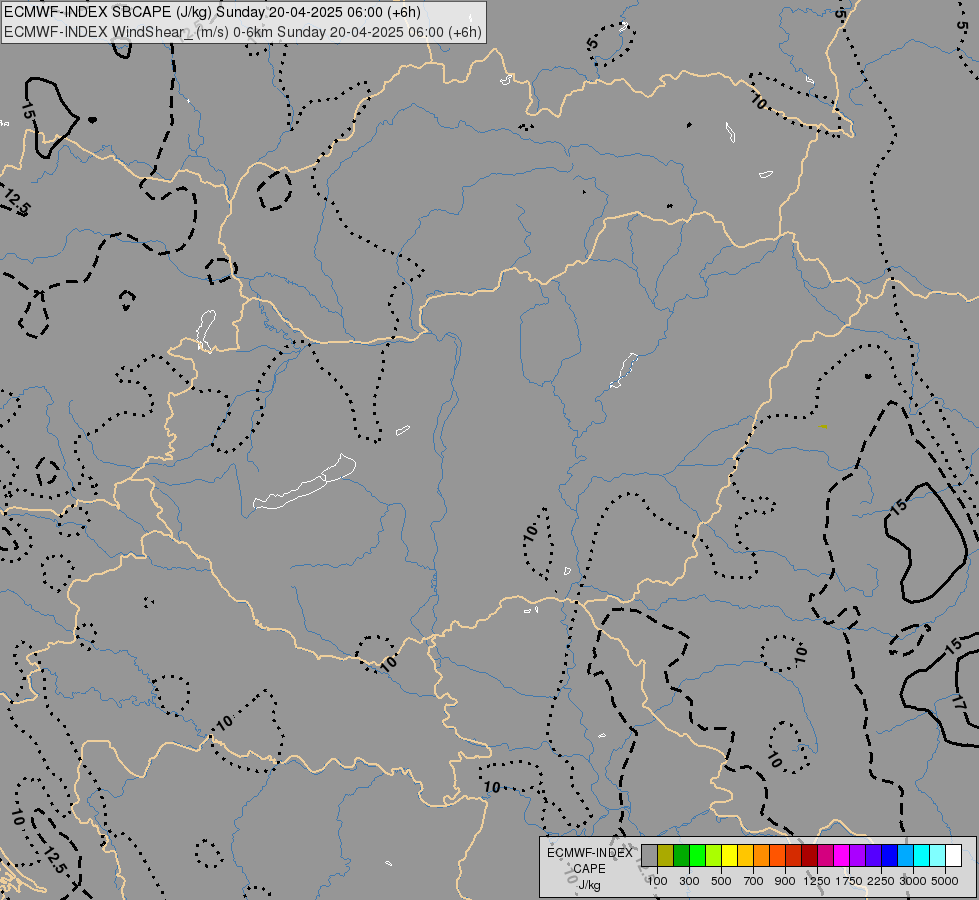
Task: Select the pure yellow swatch after 500
Action: point(729,855)
